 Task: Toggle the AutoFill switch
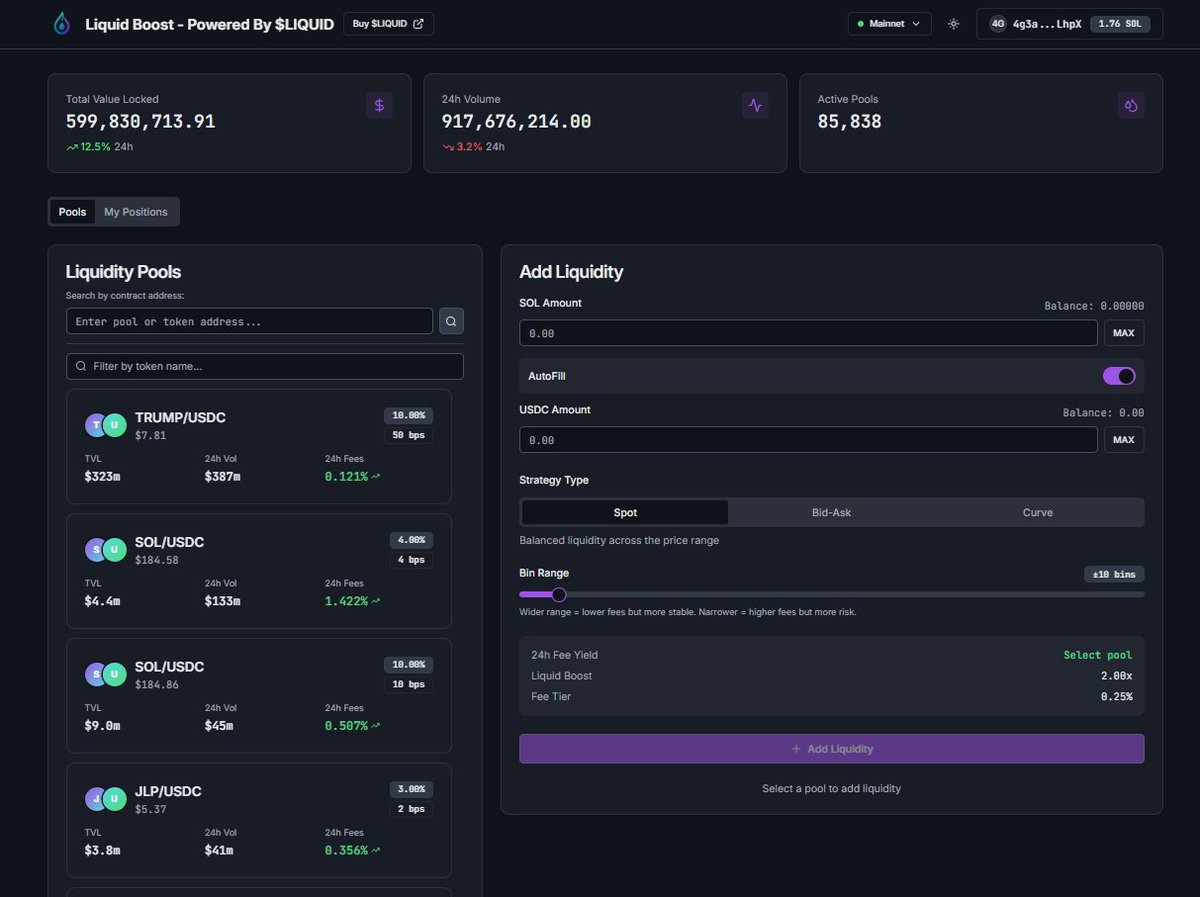pos(1119,376)
